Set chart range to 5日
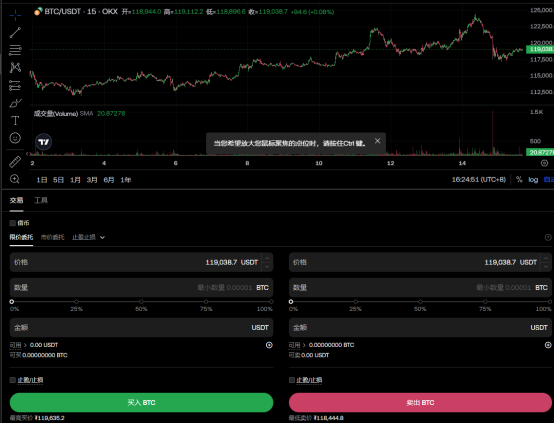The width and height of the screenshot is (554, 423). tap(59, 180)
